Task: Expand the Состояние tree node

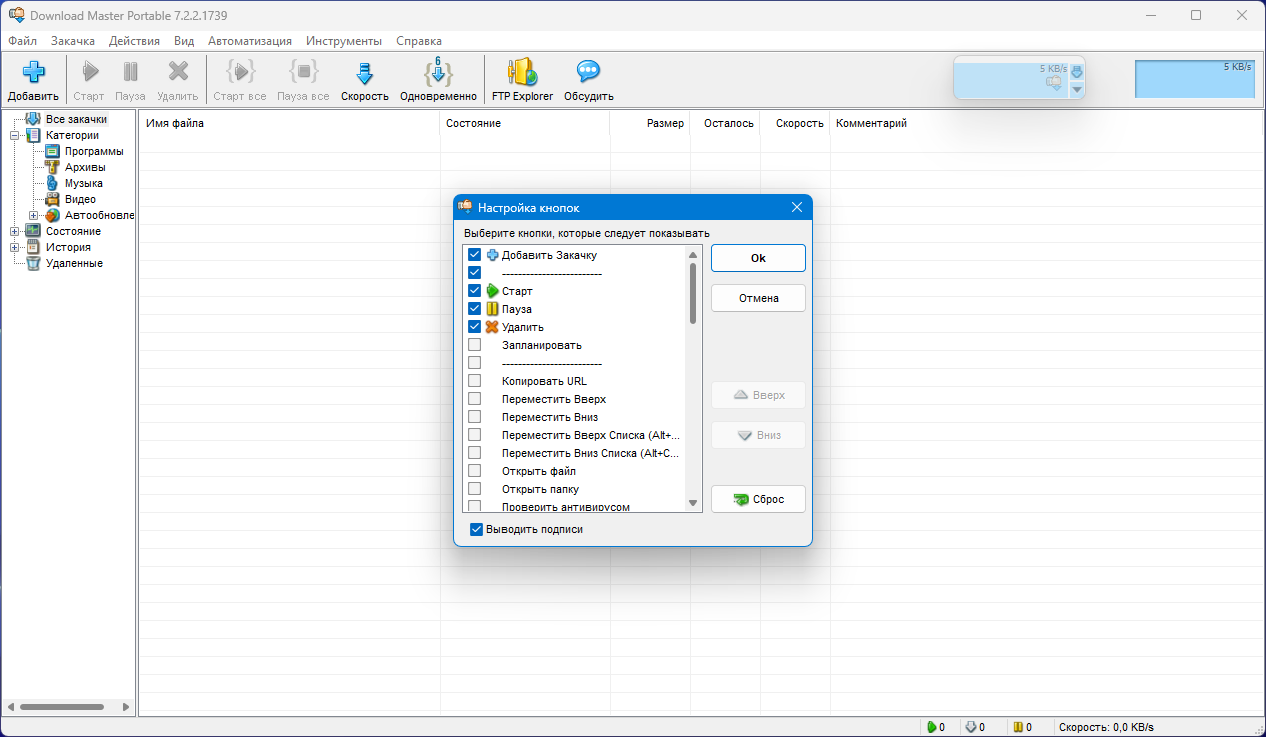Action: [x=15, y=231]
